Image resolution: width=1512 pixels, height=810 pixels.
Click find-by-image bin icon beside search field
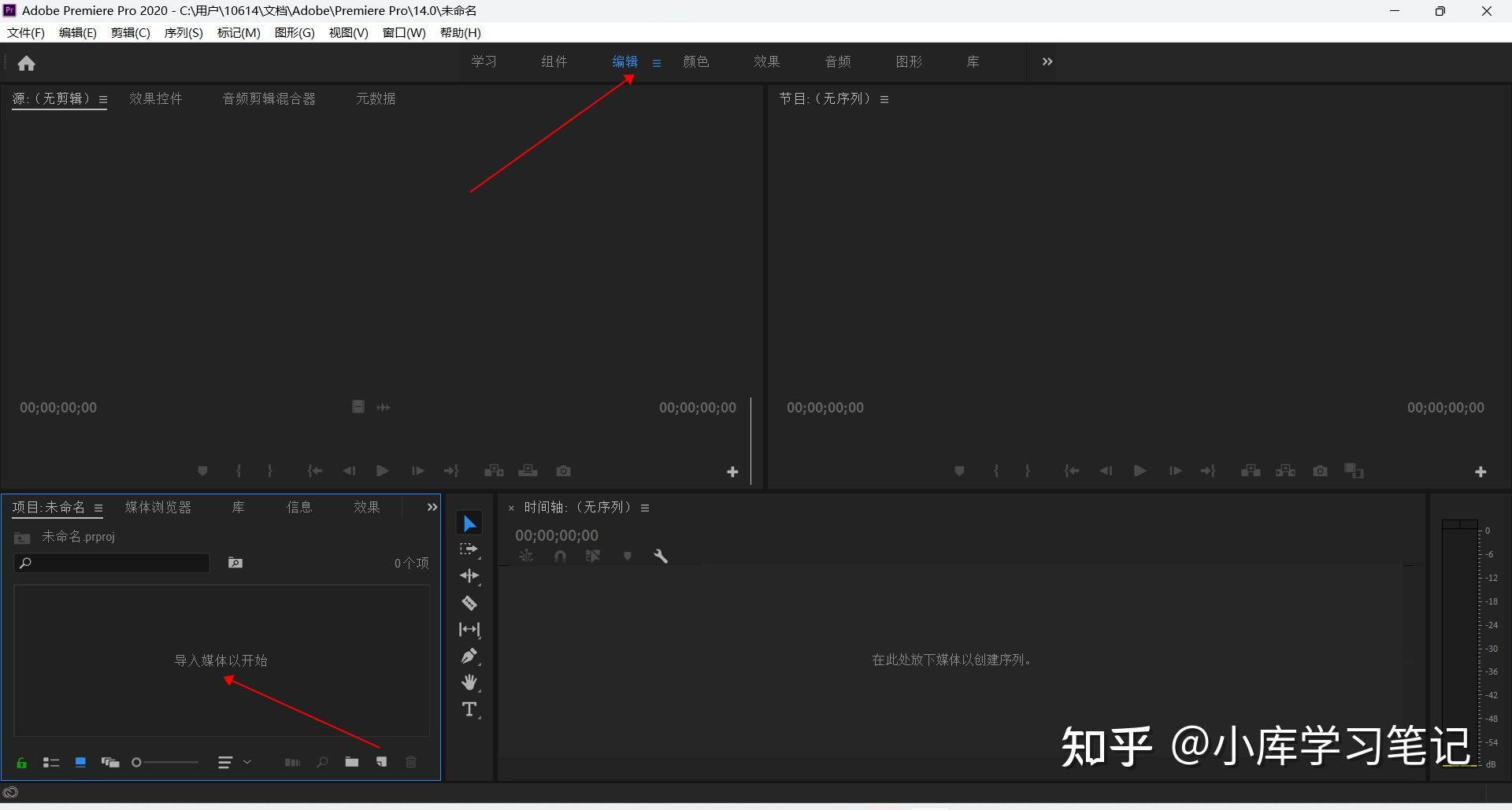tap(235, 563)
